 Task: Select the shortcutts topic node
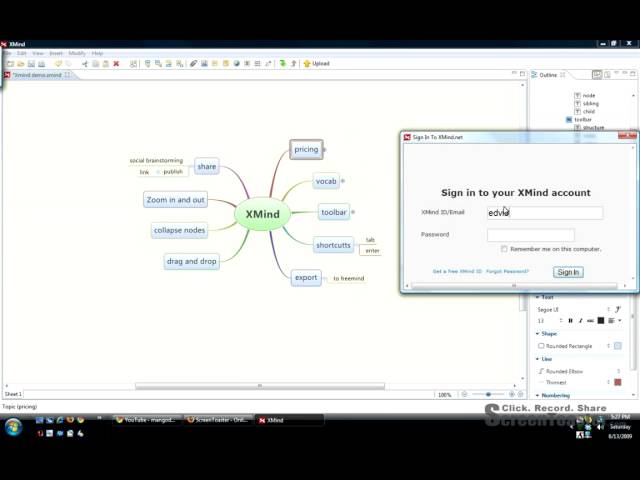click(333, 245)
